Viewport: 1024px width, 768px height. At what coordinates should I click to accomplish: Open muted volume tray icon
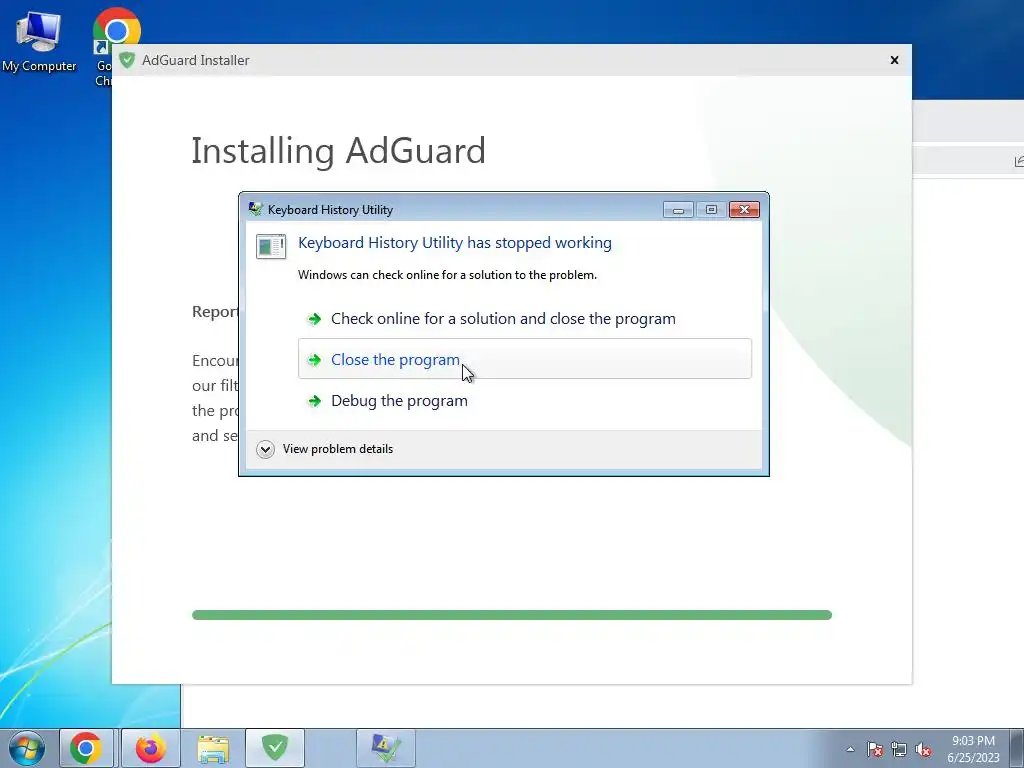[x=923, y=749]
